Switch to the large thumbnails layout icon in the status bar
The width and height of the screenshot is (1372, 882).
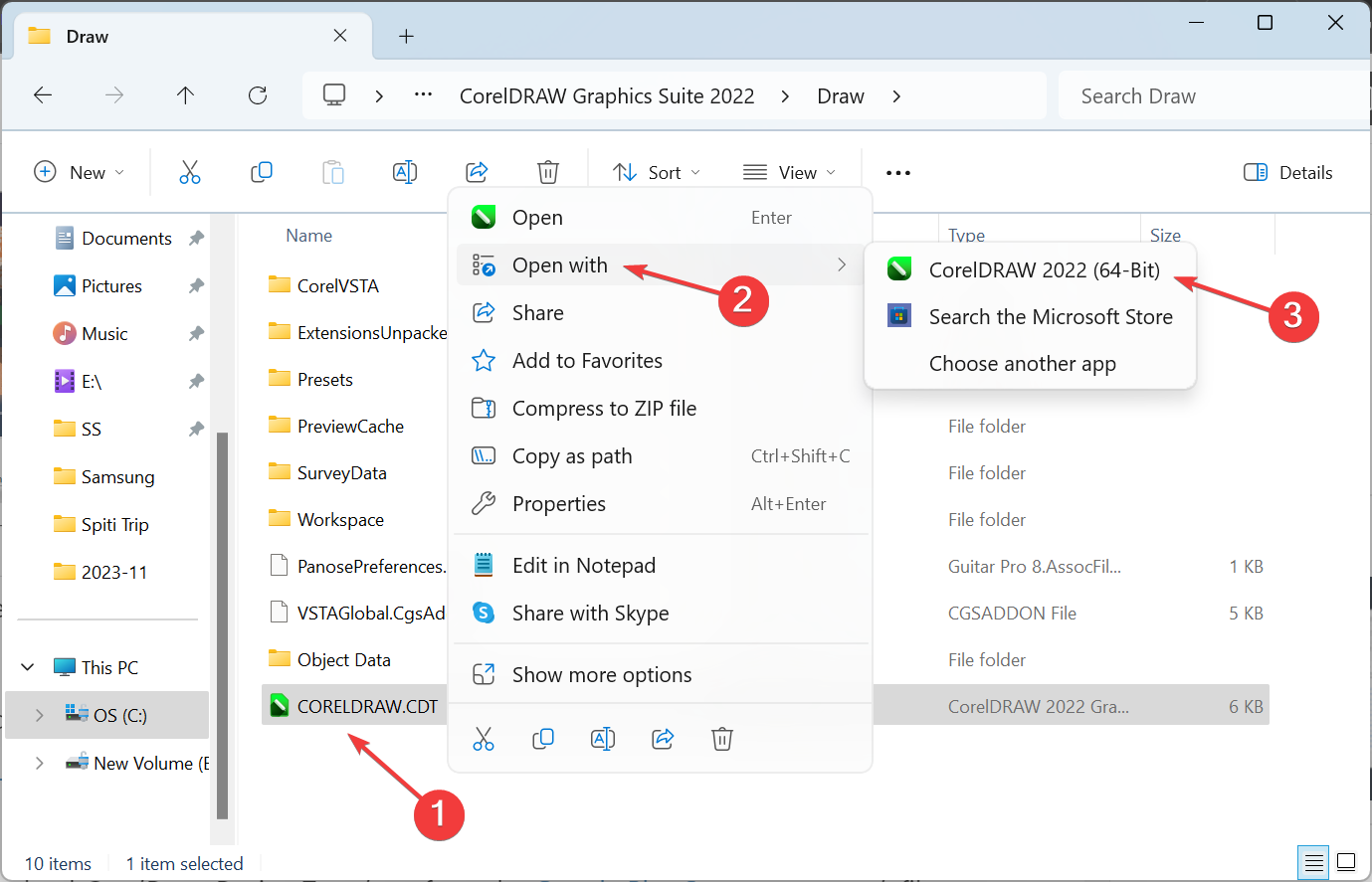(x=1346, y=862)
